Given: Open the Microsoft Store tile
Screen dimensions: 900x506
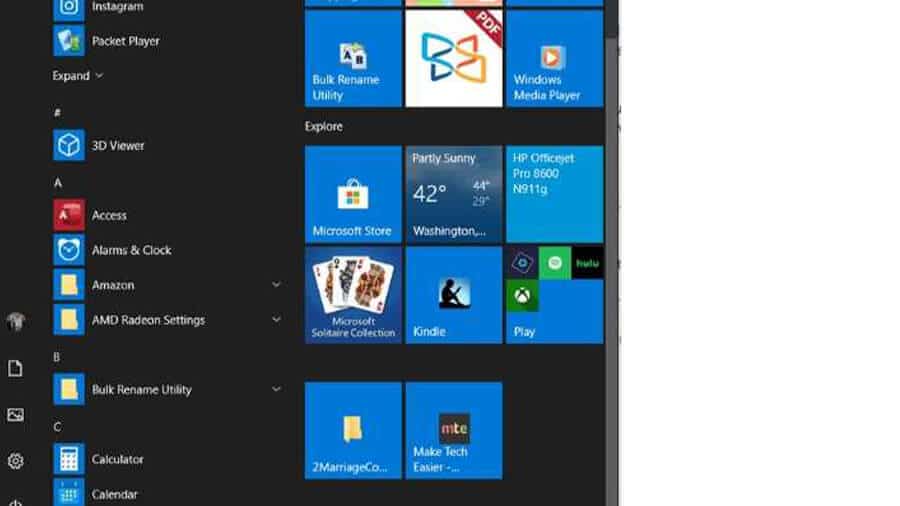Looking at the screenshot, I should [353, 194].
